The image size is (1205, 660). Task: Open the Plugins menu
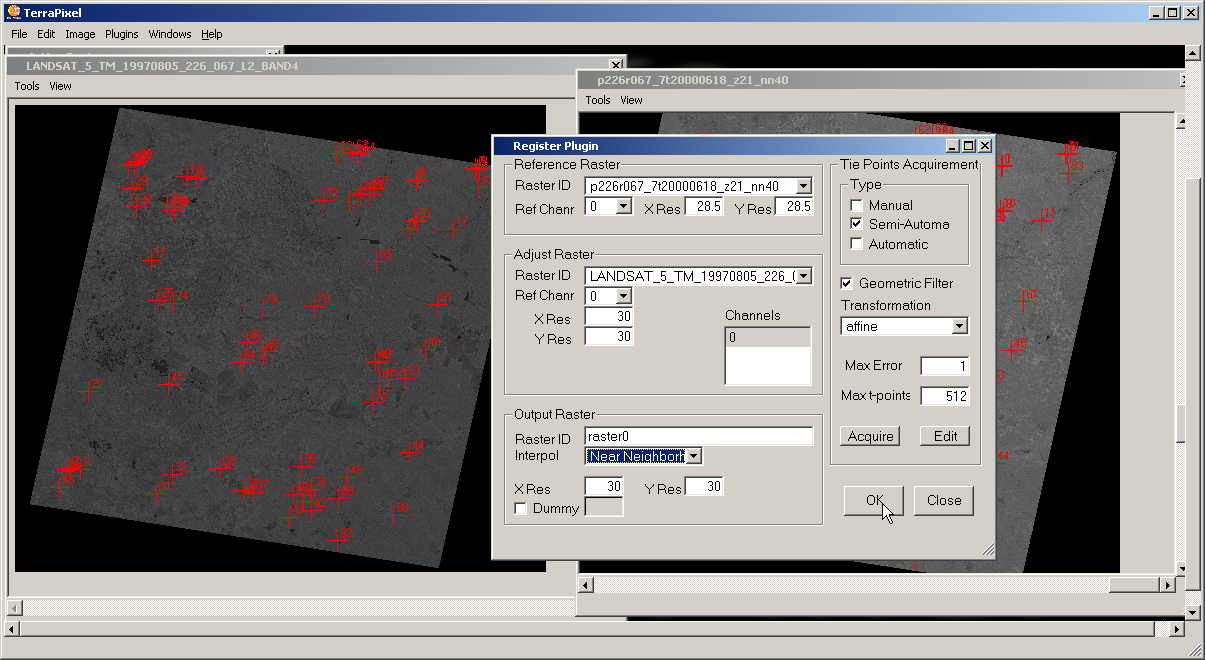pos(121,34)
